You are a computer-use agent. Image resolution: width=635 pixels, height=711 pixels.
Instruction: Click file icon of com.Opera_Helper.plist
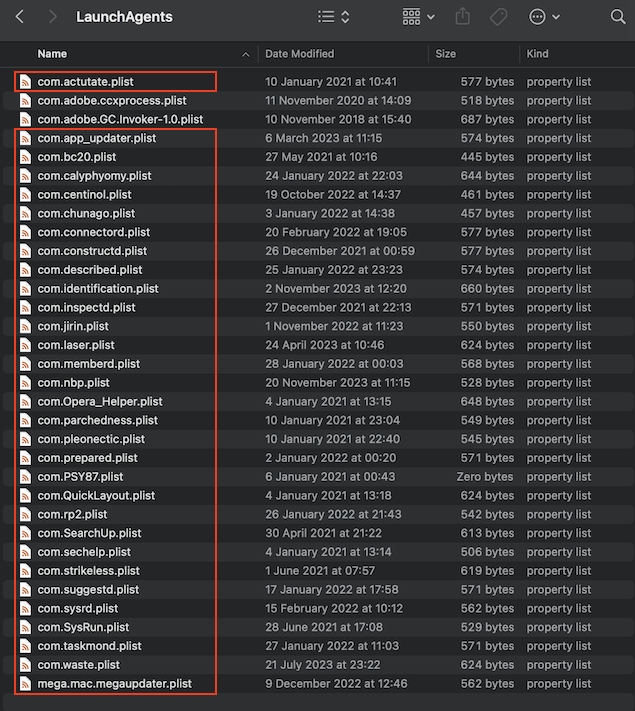pyautogui.click(x=25, y=402)
